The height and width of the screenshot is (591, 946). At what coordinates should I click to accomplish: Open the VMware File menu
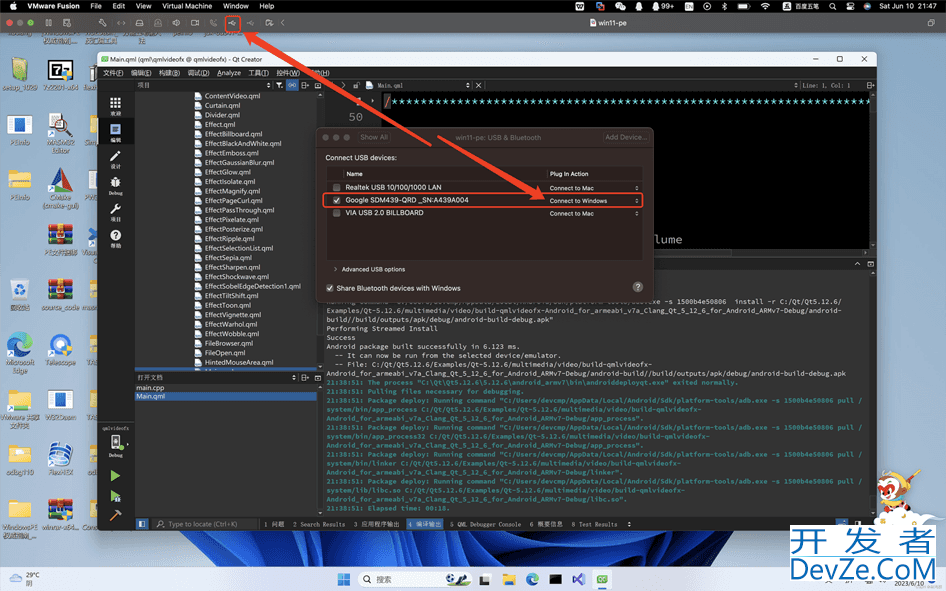click(x=96, y=6)
